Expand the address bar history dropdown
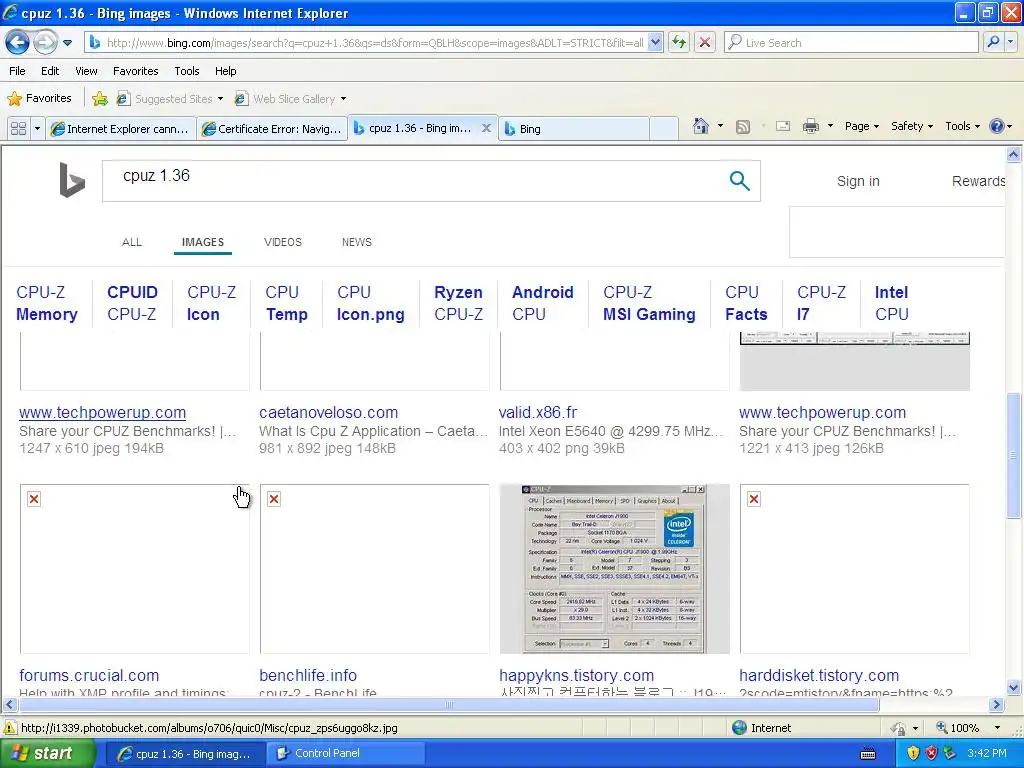The width and height of the screenshot is (1024, 768). coord(656,43)
